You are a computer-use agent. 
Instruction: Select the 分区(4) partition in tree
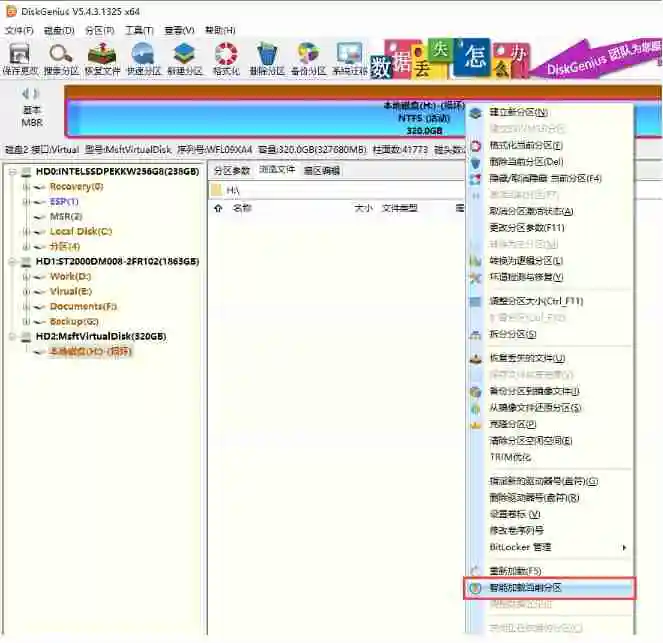tap(65, 247)
